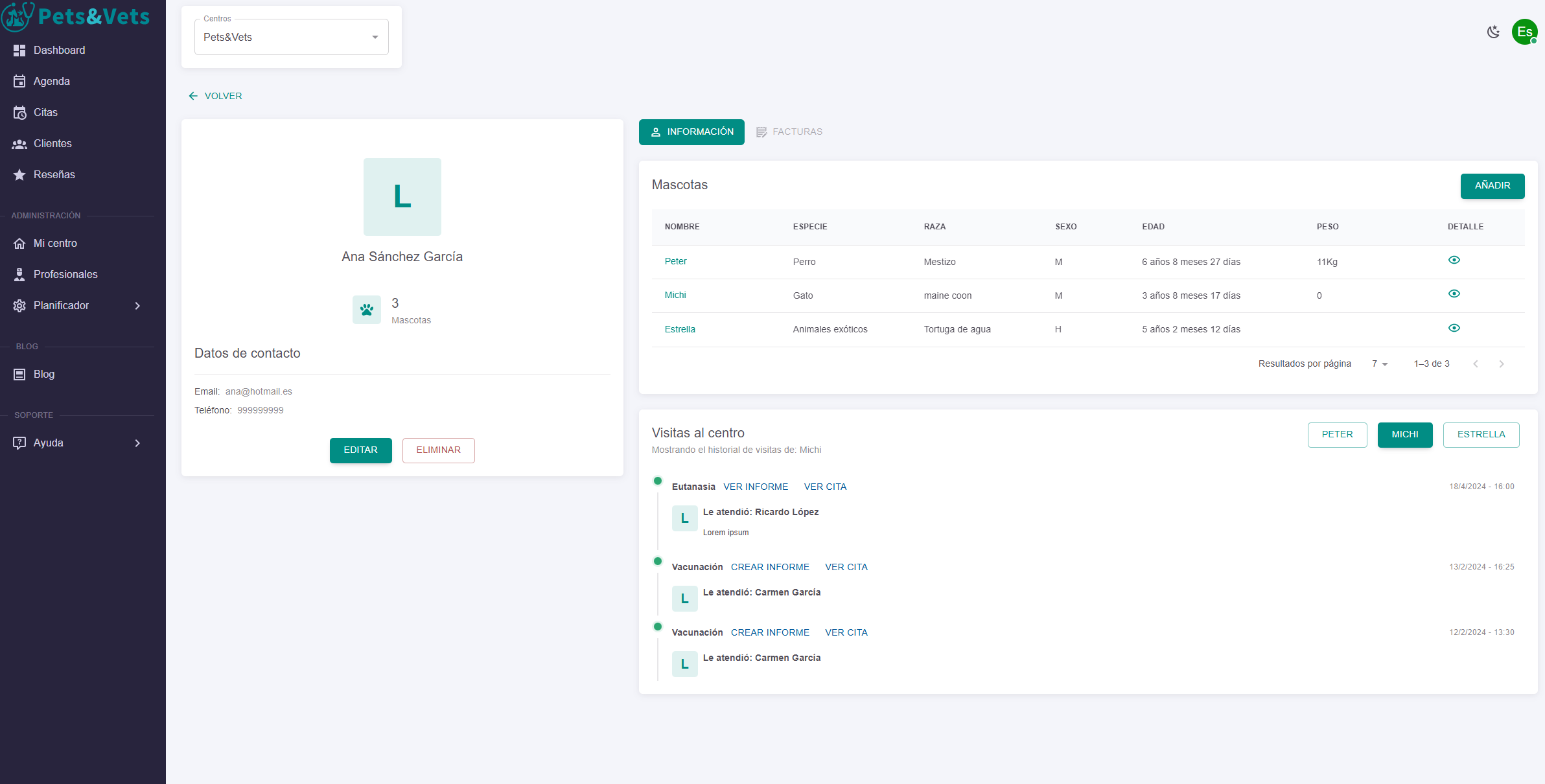
Task: Open the Clientes section
Action: coord(52,143)
